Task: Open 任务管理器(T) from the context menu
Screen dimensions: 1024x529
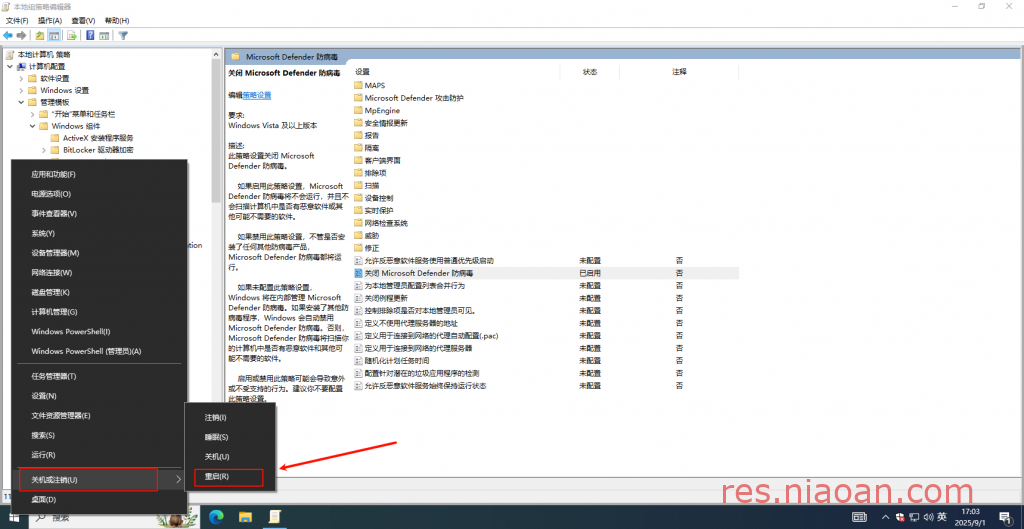Action: 100,376
